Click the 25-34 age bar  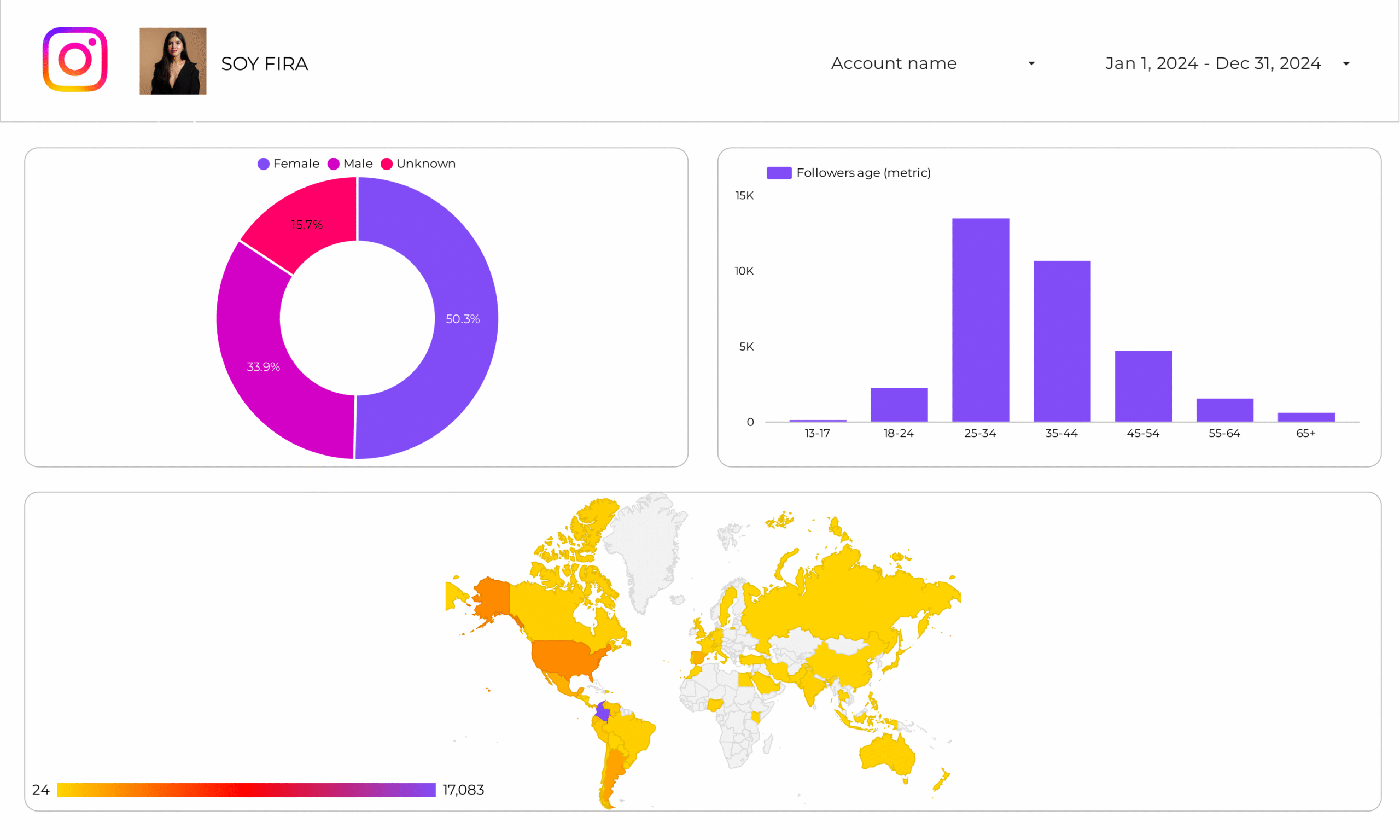coord(980,320)
